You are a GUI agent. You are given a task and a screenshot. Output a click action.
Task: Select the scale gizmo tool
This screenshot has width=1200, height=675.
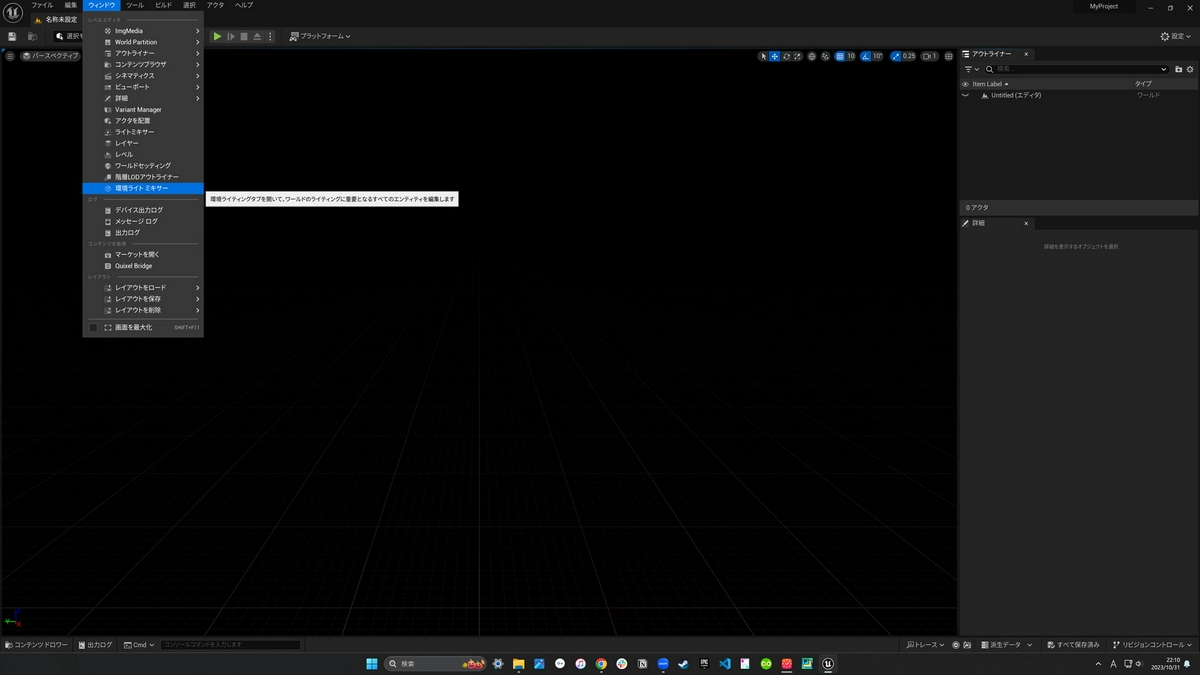pyautogui.click(x=797, y=56)
